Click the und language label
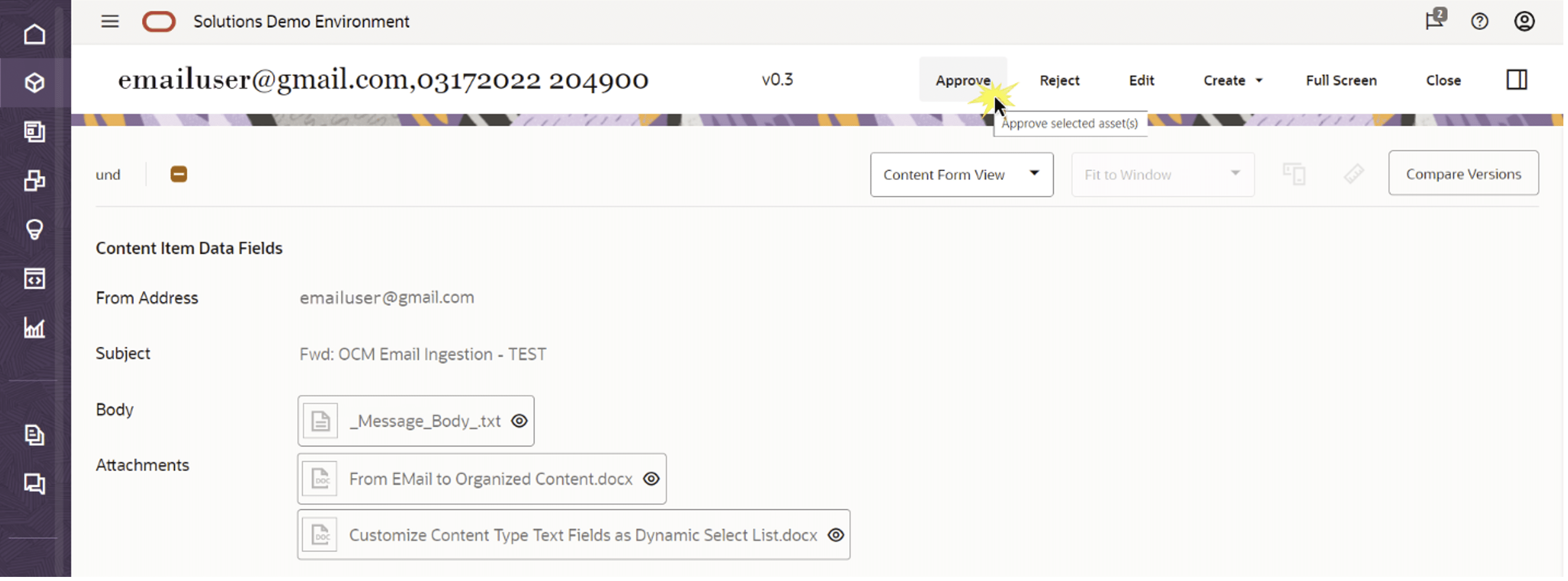Image resolution: width=1568 pixels, height=581 pixels. pyautogui.click(x=108, y=175)
